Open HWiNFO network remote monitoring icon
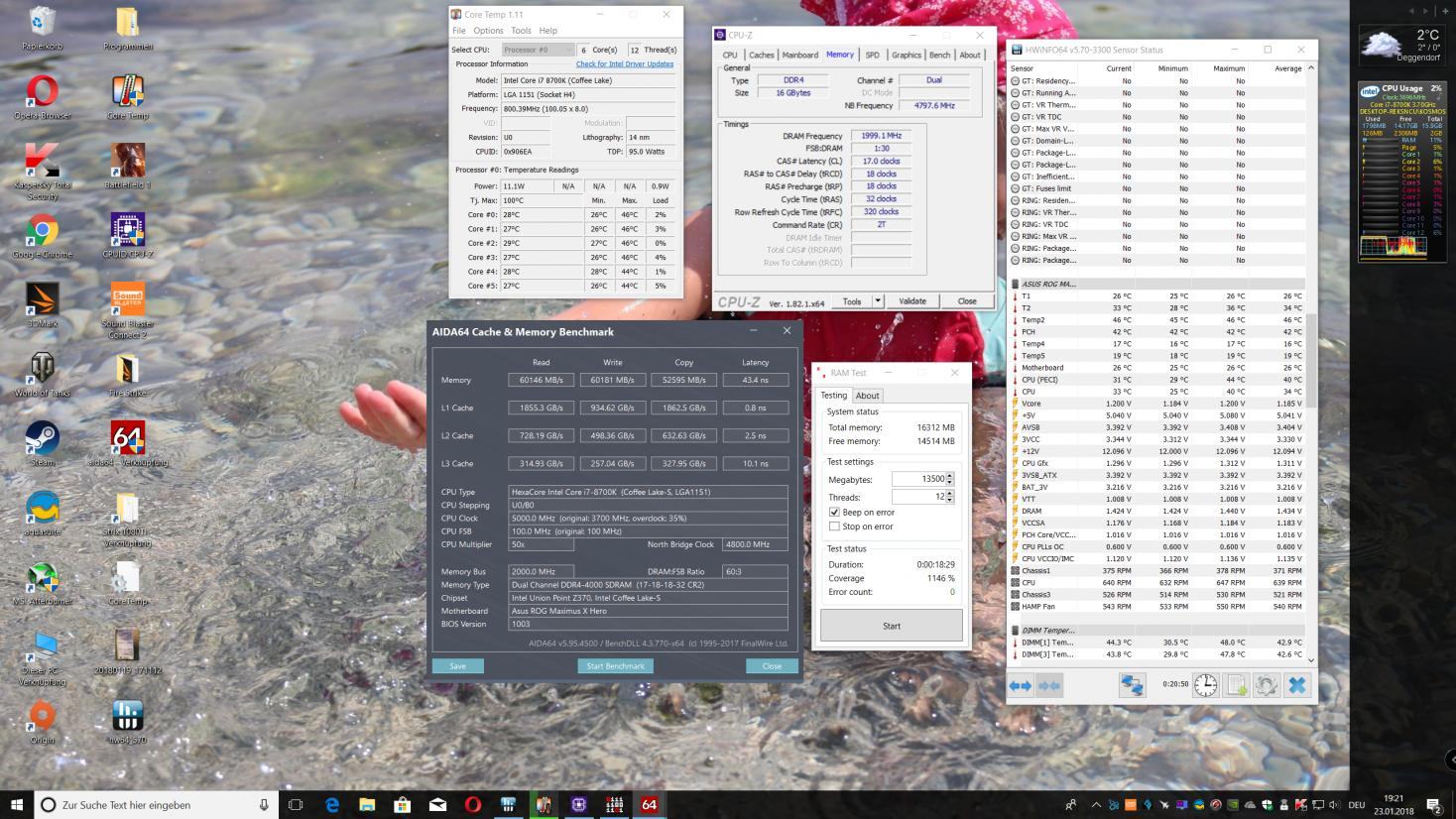The image size is (1456, 819). click(x=1132, y=685)
